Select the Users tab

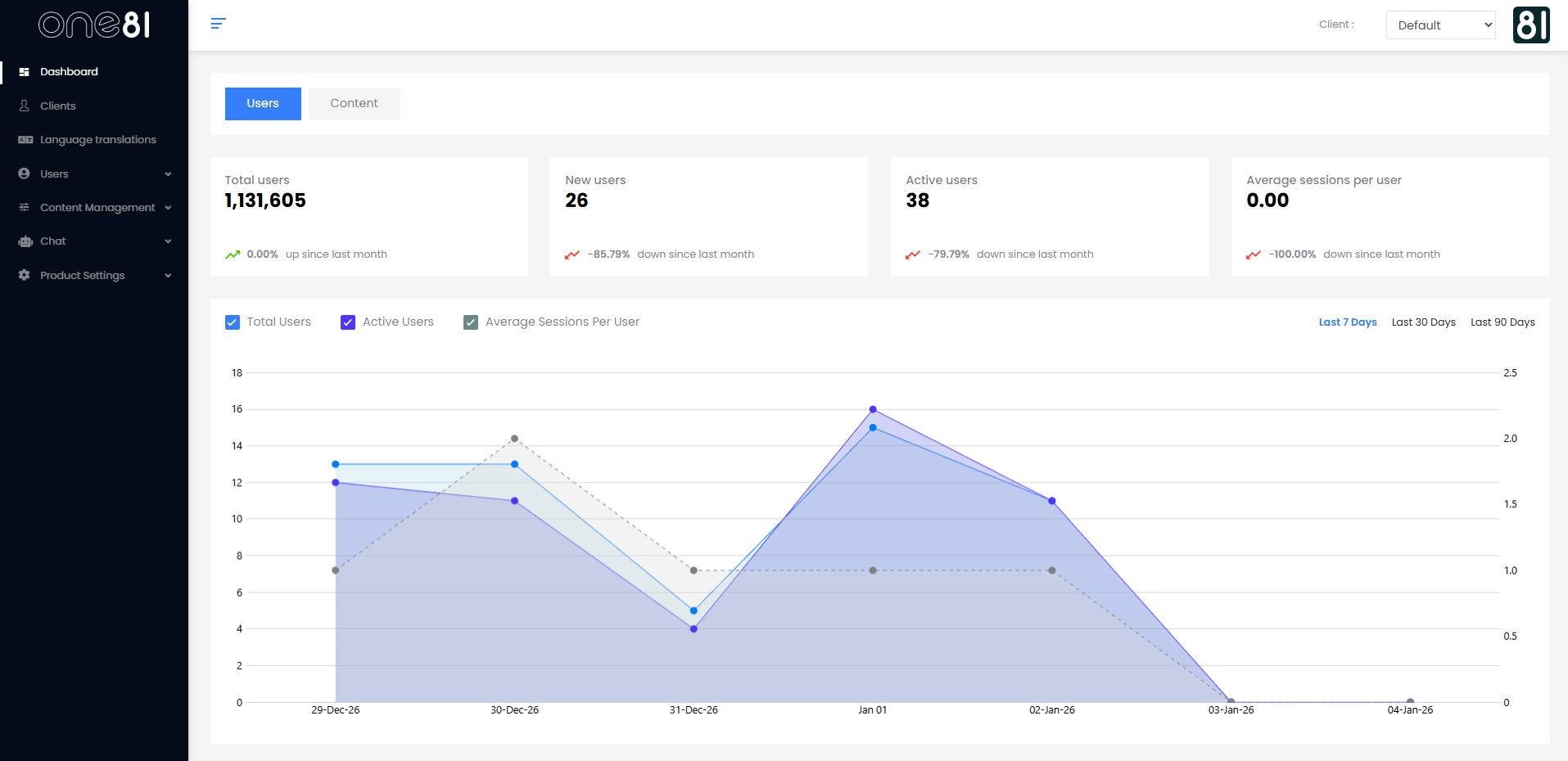pyautogui.click(x=263, y=104)
